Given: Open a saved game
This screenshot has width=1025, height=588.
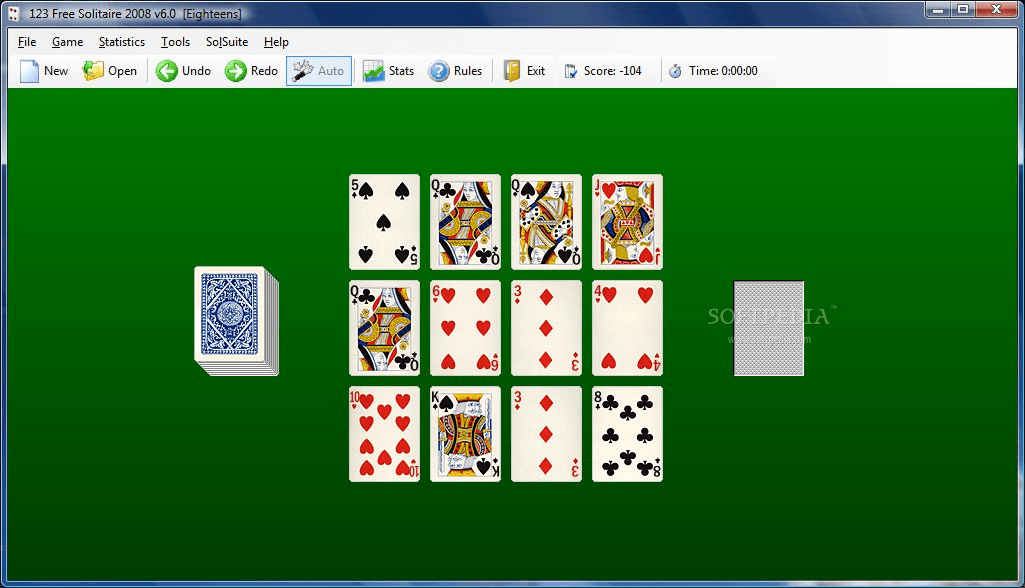Looking at the screenshot, I should click(110, 71).
